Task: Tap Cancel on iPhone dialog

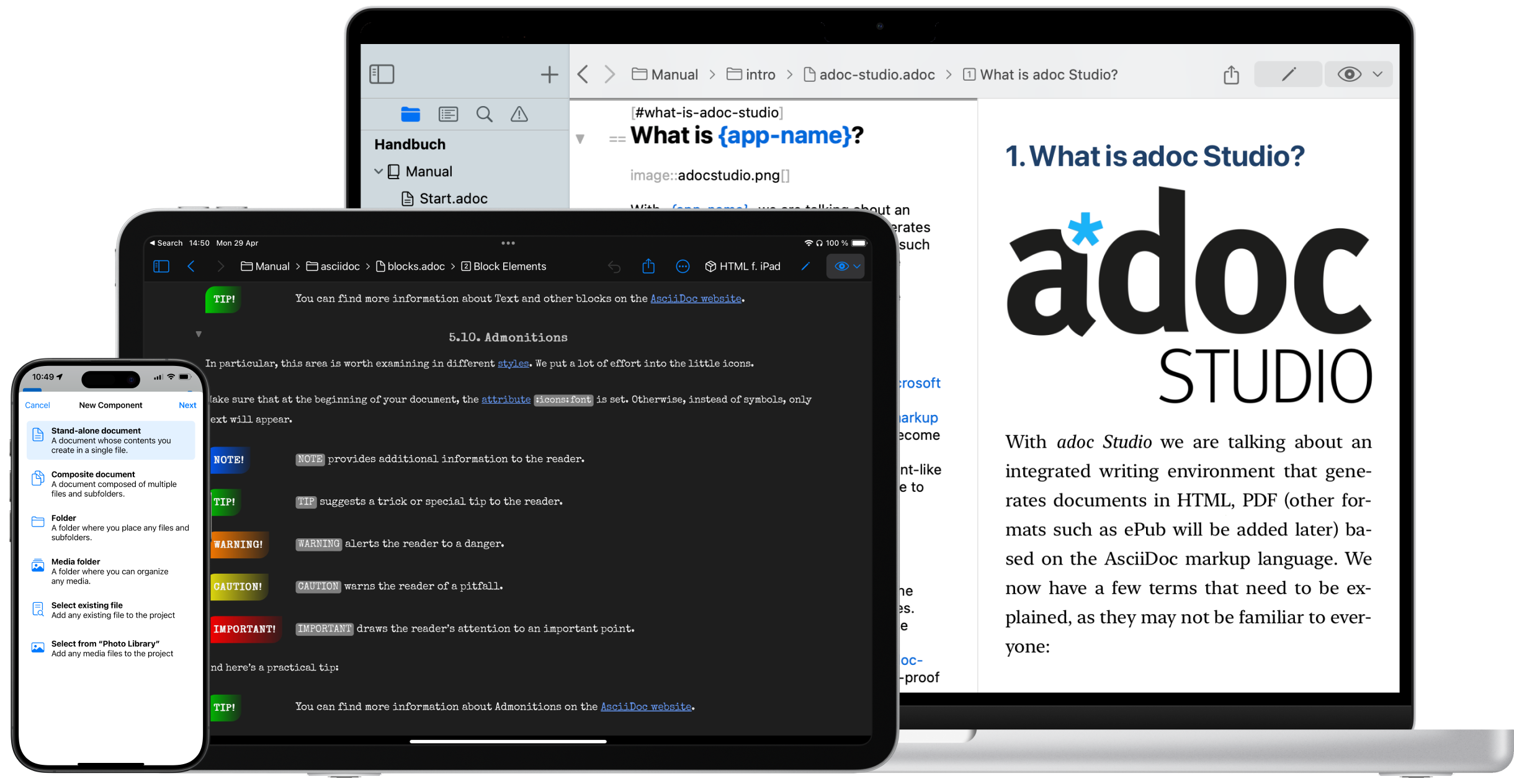Action: pyautogui.click(x=37, y=405)
